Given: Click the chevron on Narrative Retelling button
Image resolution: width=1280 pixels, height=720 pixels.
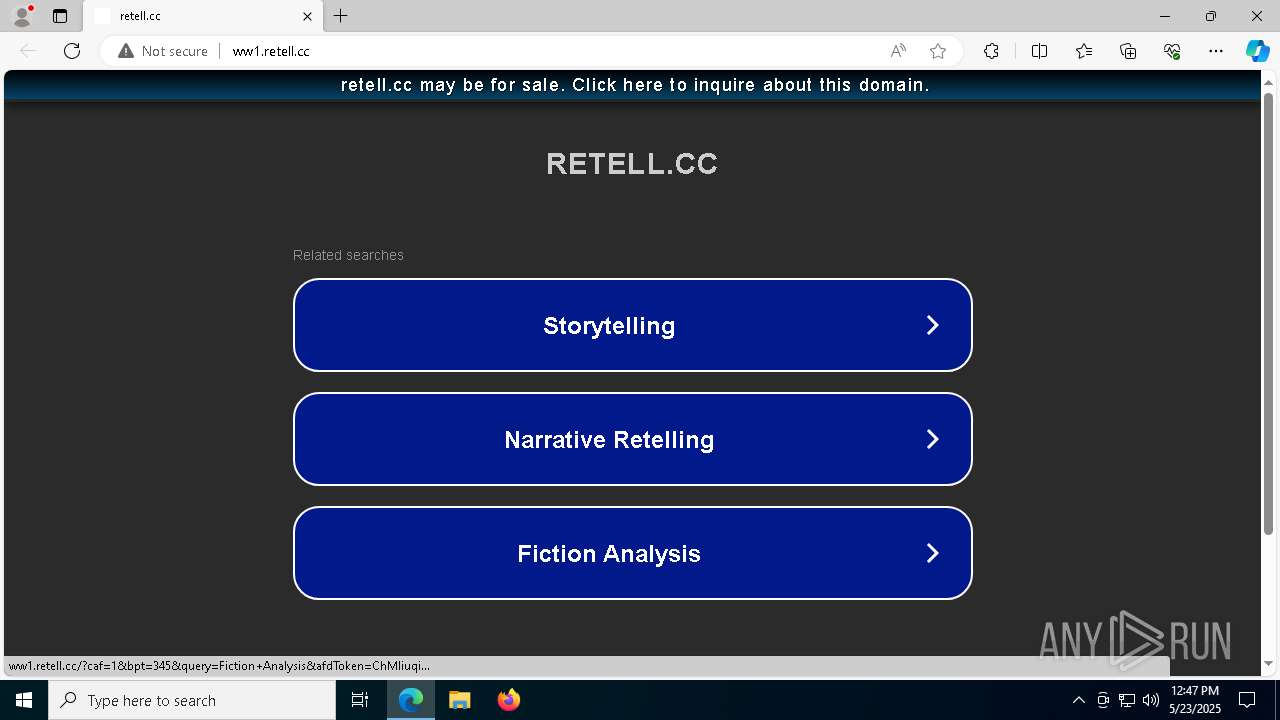Looking at the screenshot, I should click(x=932, y=439).
